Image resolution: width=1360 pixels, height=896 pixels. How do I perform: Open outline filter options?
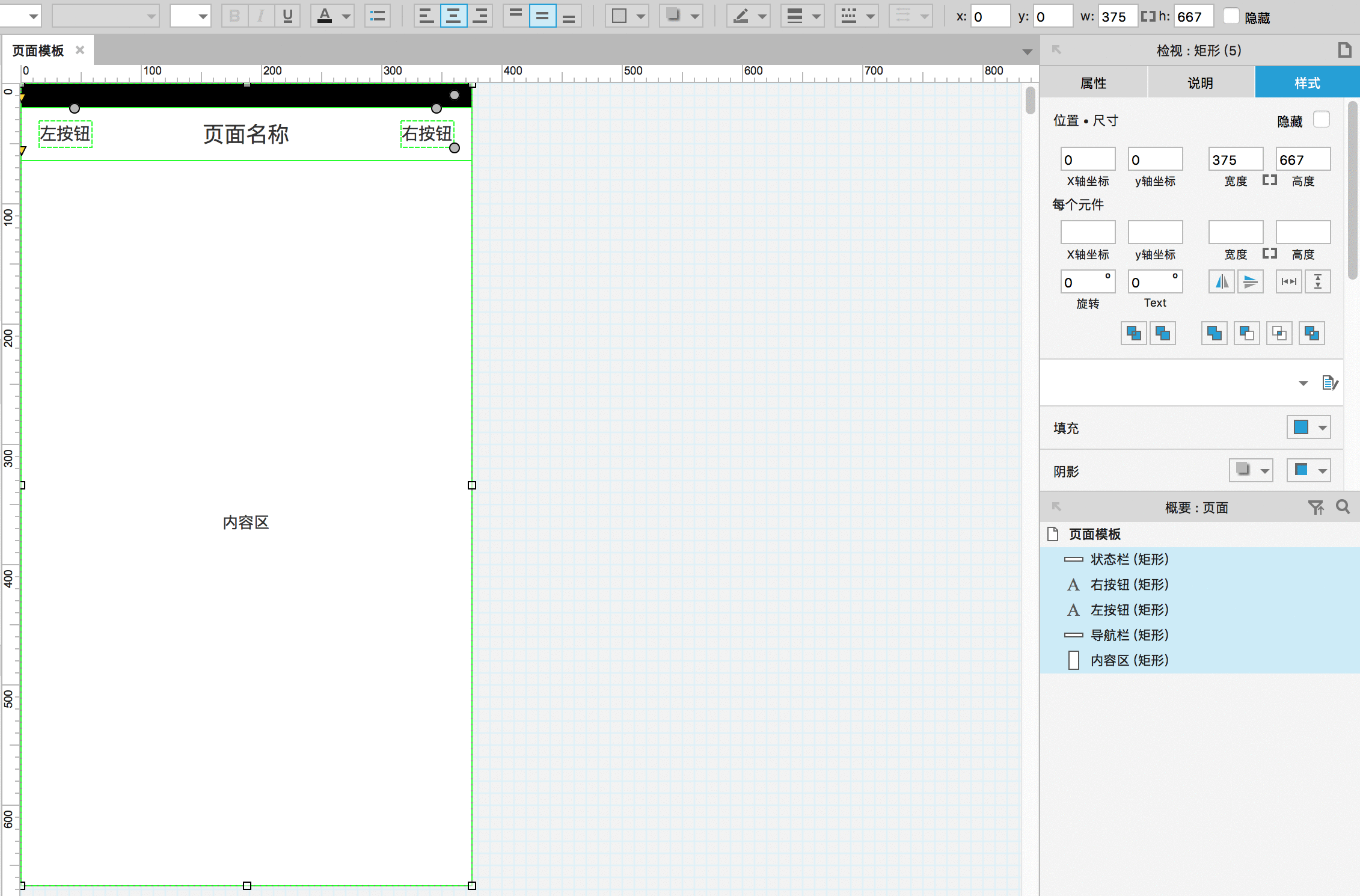(1316, 508)
